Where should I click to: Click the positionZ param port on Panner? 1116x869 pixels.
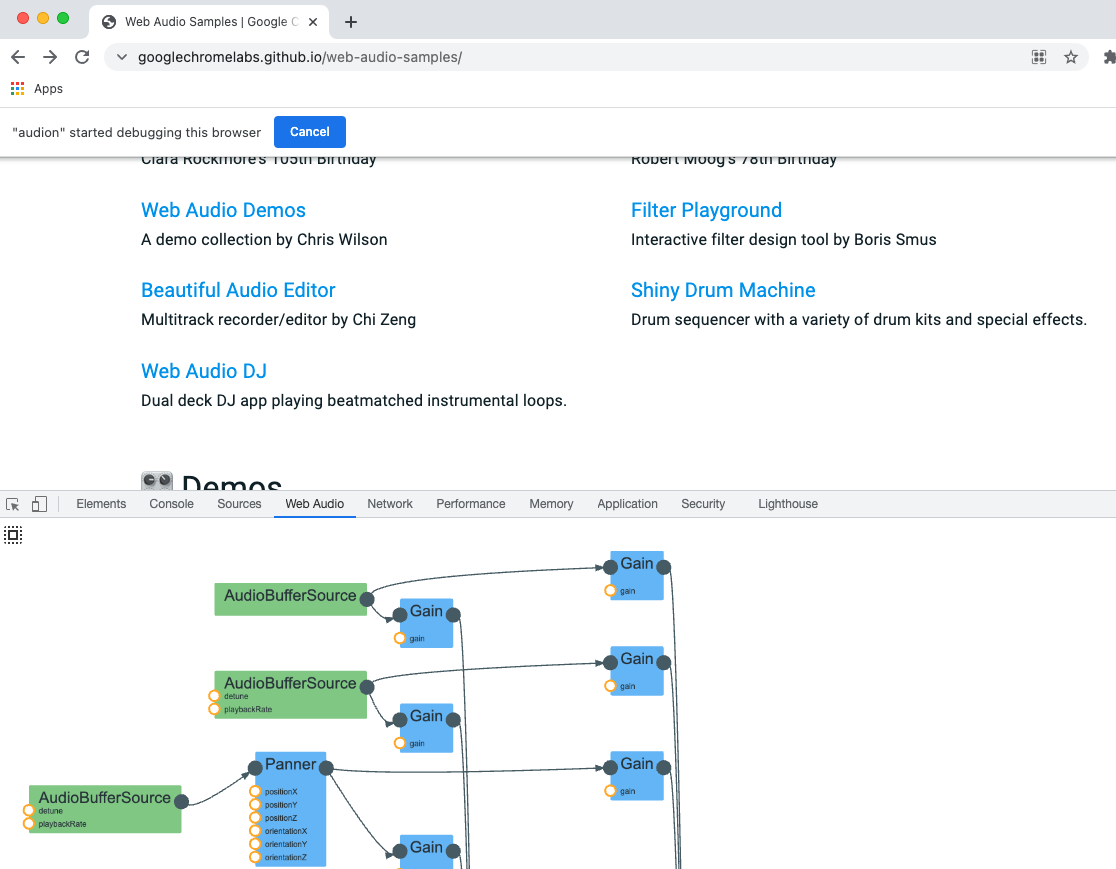[x=256, y=818]
